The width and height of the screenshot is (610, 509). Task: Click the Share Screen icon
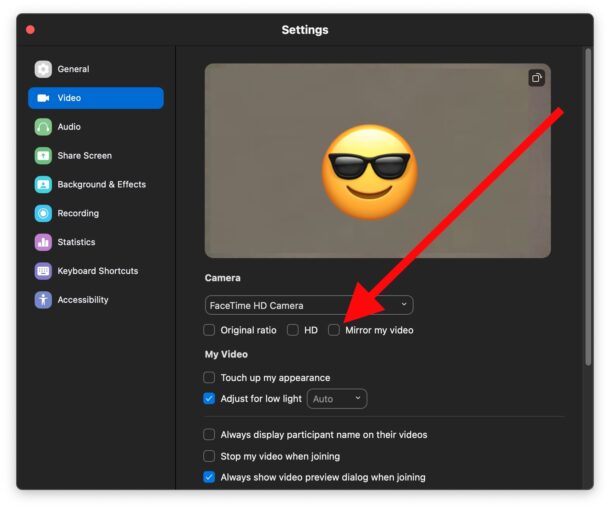43,156
